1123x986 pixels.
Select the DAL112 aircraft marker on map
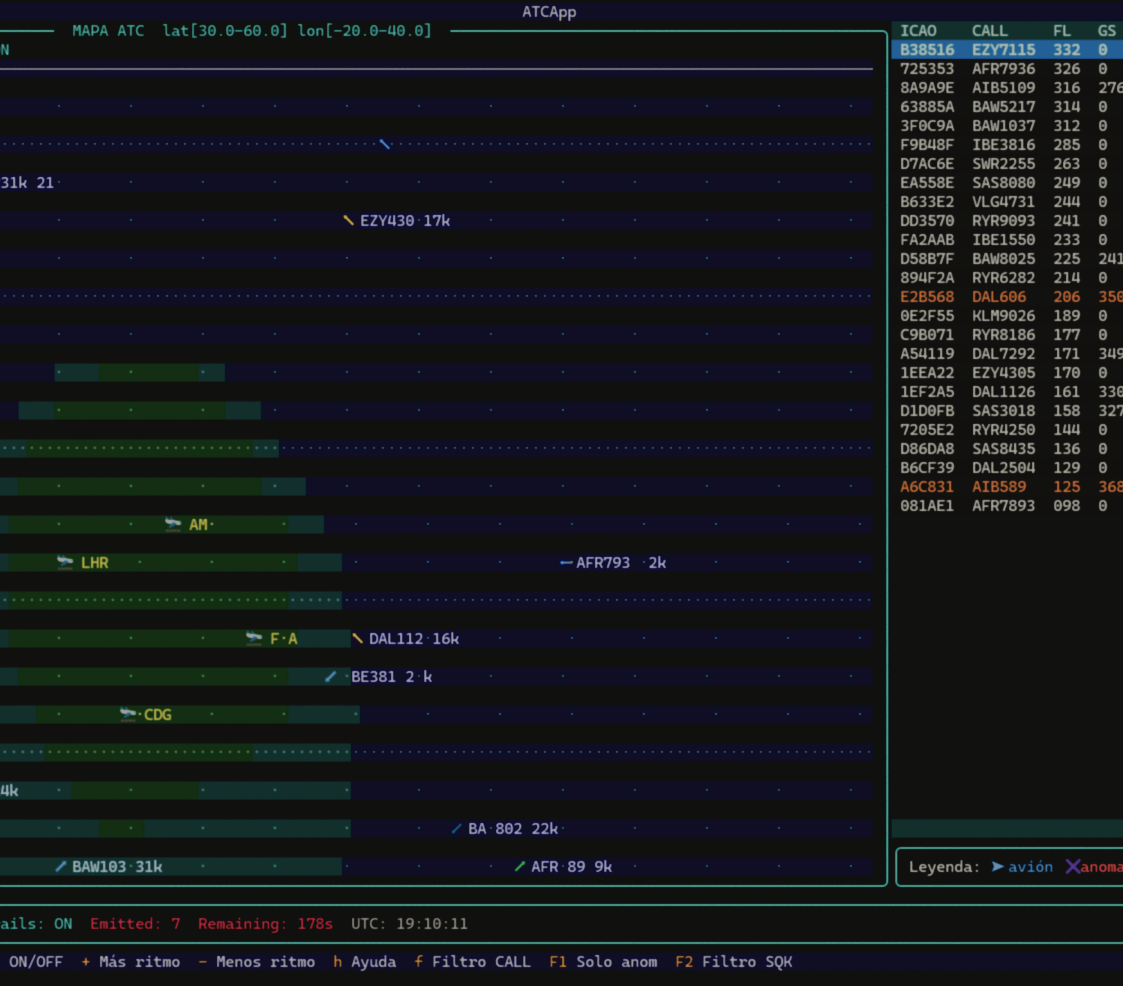tap(358, 638)
